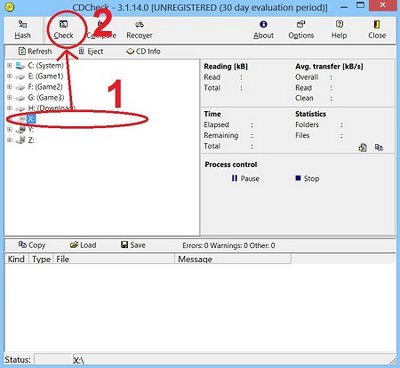Viewport: 400px width, 368px height.
Task: Expand the C: (System) drive
Action: [9, 66]
